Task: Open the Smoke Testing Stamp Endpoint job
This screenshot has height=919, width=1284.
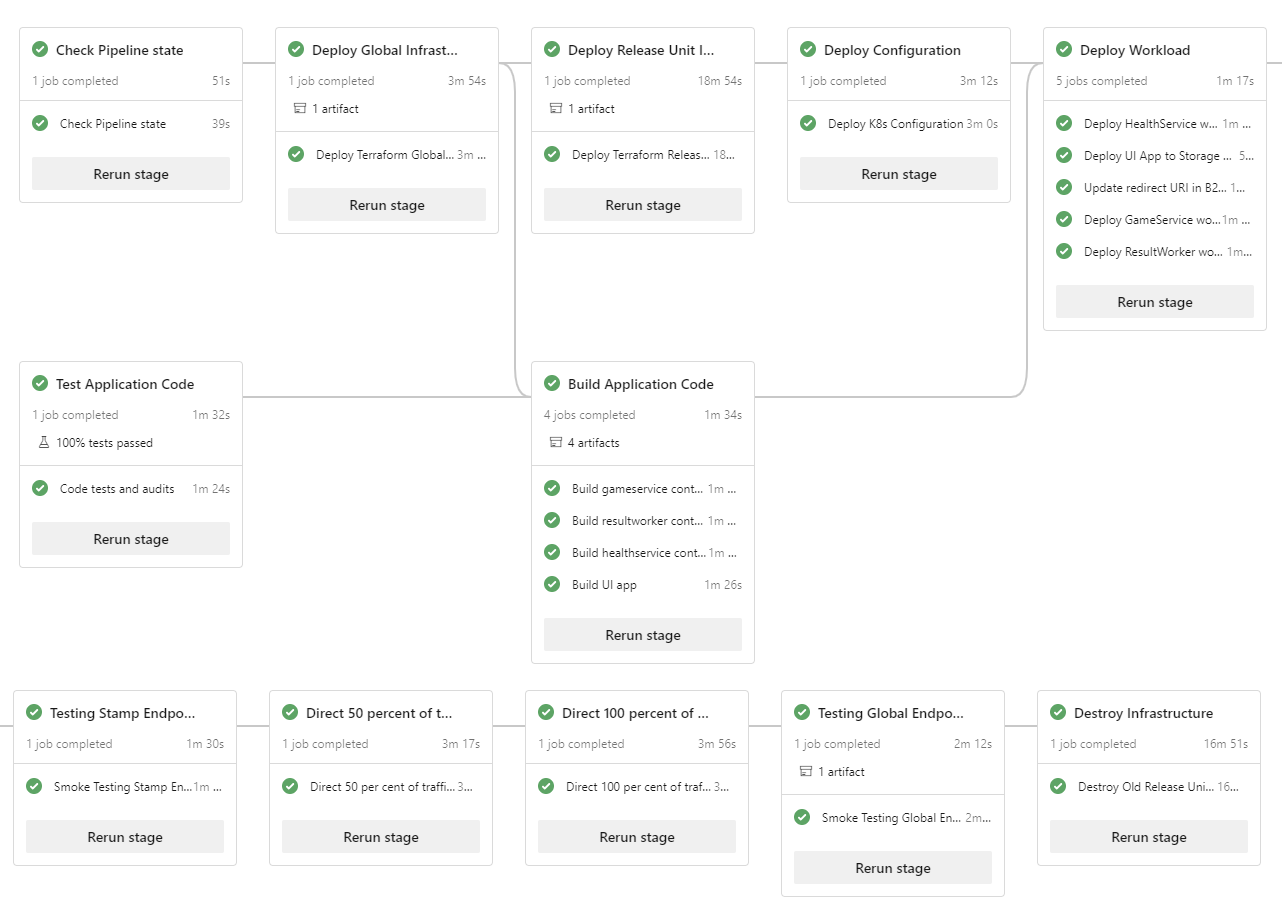Action: (x=122, y=787)
